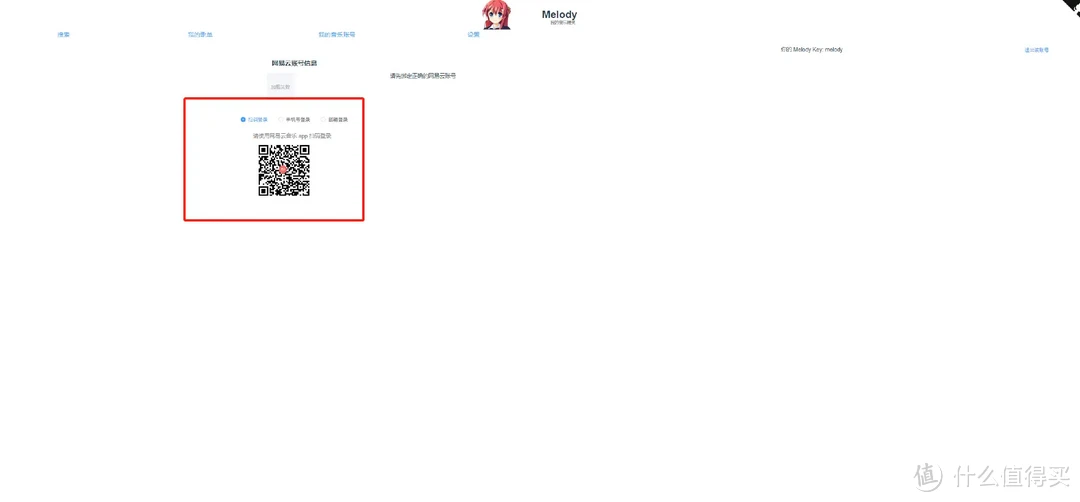Click the 请先绑定正确的网易云账号 notice
Viewport: 1080px width, 502px height.
click(423, 76)
